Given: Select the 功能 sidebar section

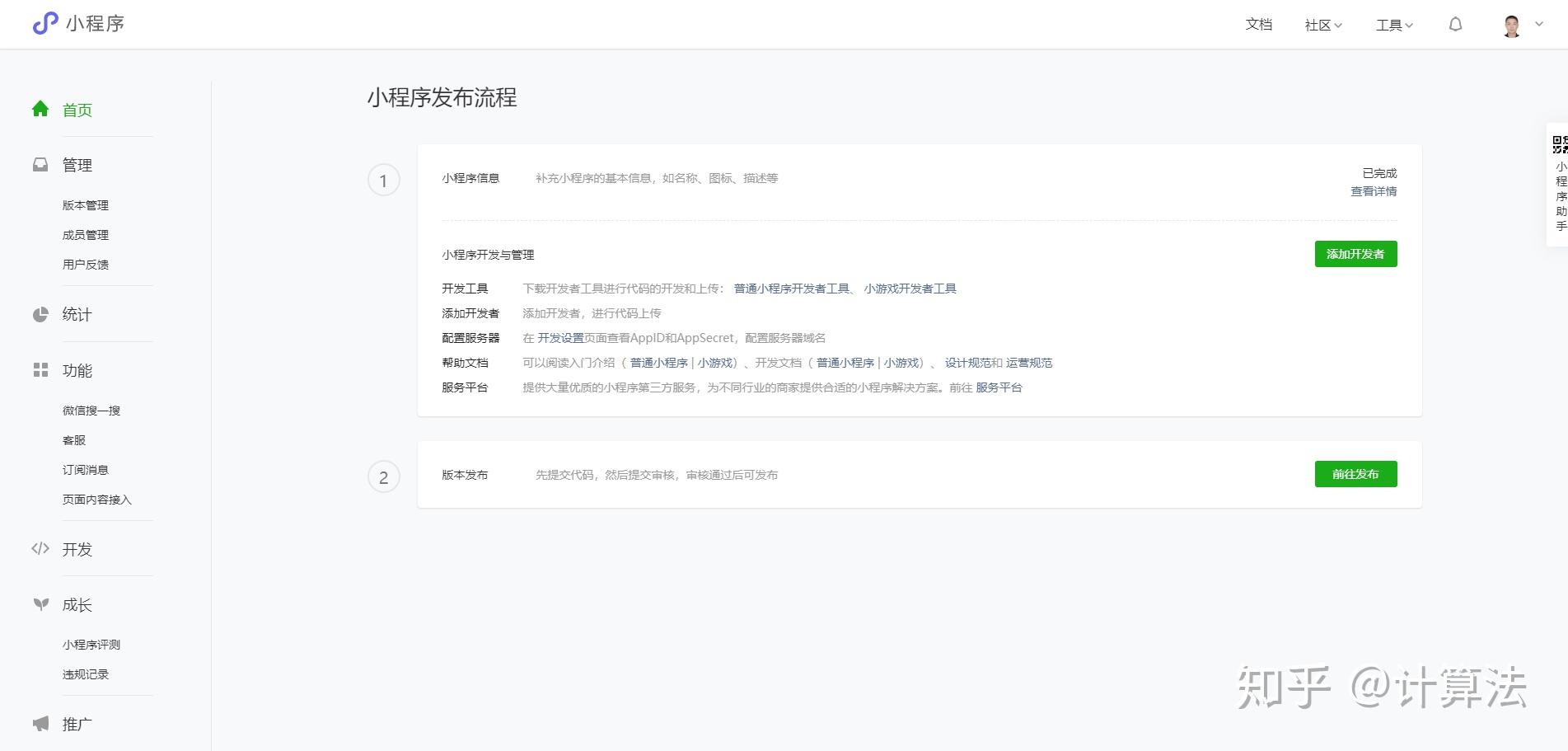Looking at the screenshot, I should [77, 371].
